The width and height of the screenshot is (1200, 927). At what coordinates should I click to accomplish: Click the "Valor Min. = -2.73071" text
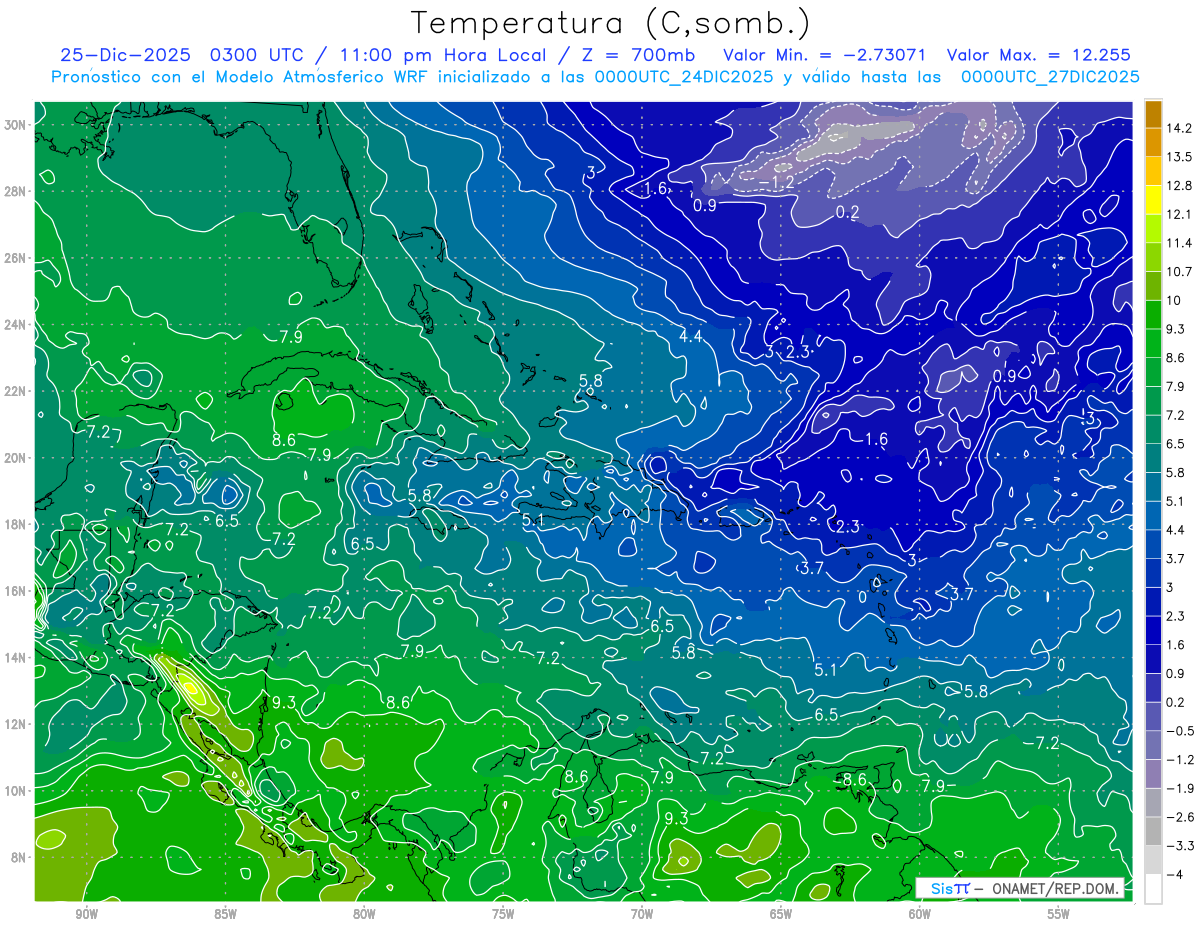(x=826, y=56)
